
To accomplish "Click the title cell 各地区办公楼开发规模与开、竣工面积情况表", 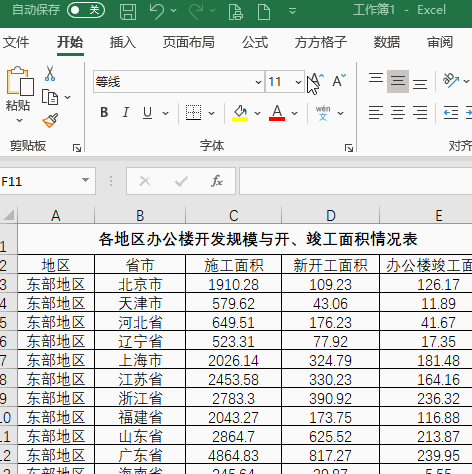I will click(x=258, y=239).
